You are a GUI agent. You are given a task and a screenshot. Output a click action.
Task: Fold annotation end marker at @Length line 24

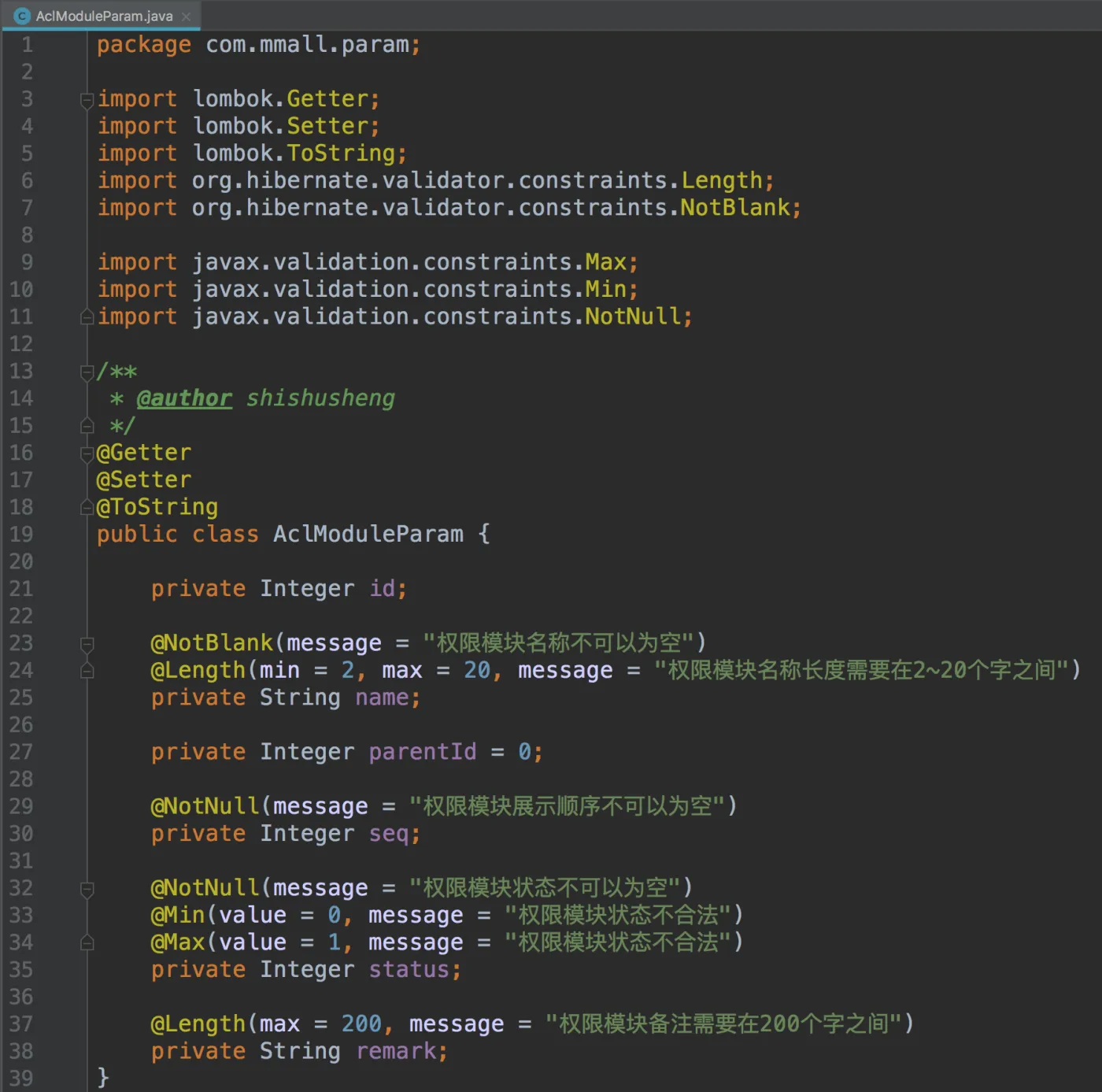coord(87,671)
